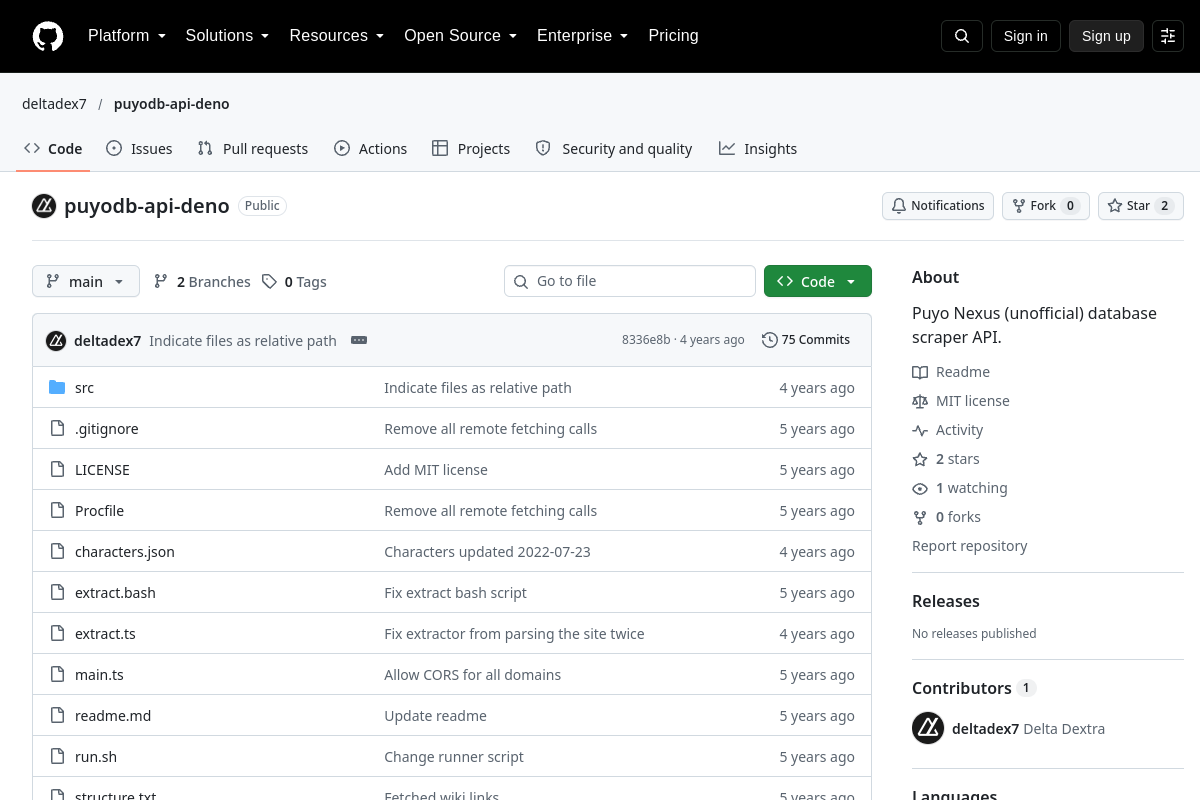Expand the Solutions menu
This screenshot has width=1200, height=800.
[x=228, y=36]
